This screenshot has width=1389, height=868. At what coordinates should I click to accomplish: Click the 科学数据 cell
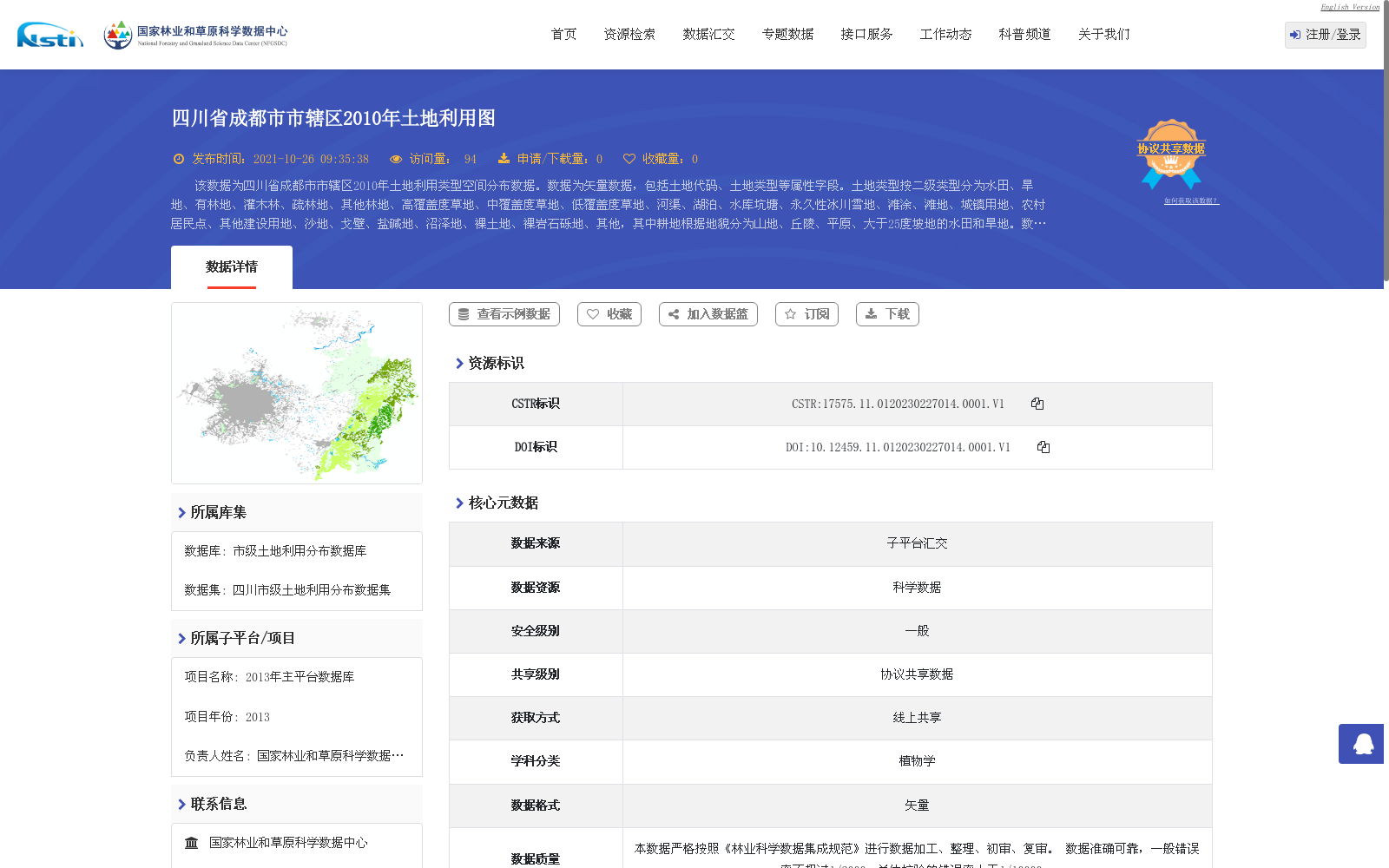917,588
